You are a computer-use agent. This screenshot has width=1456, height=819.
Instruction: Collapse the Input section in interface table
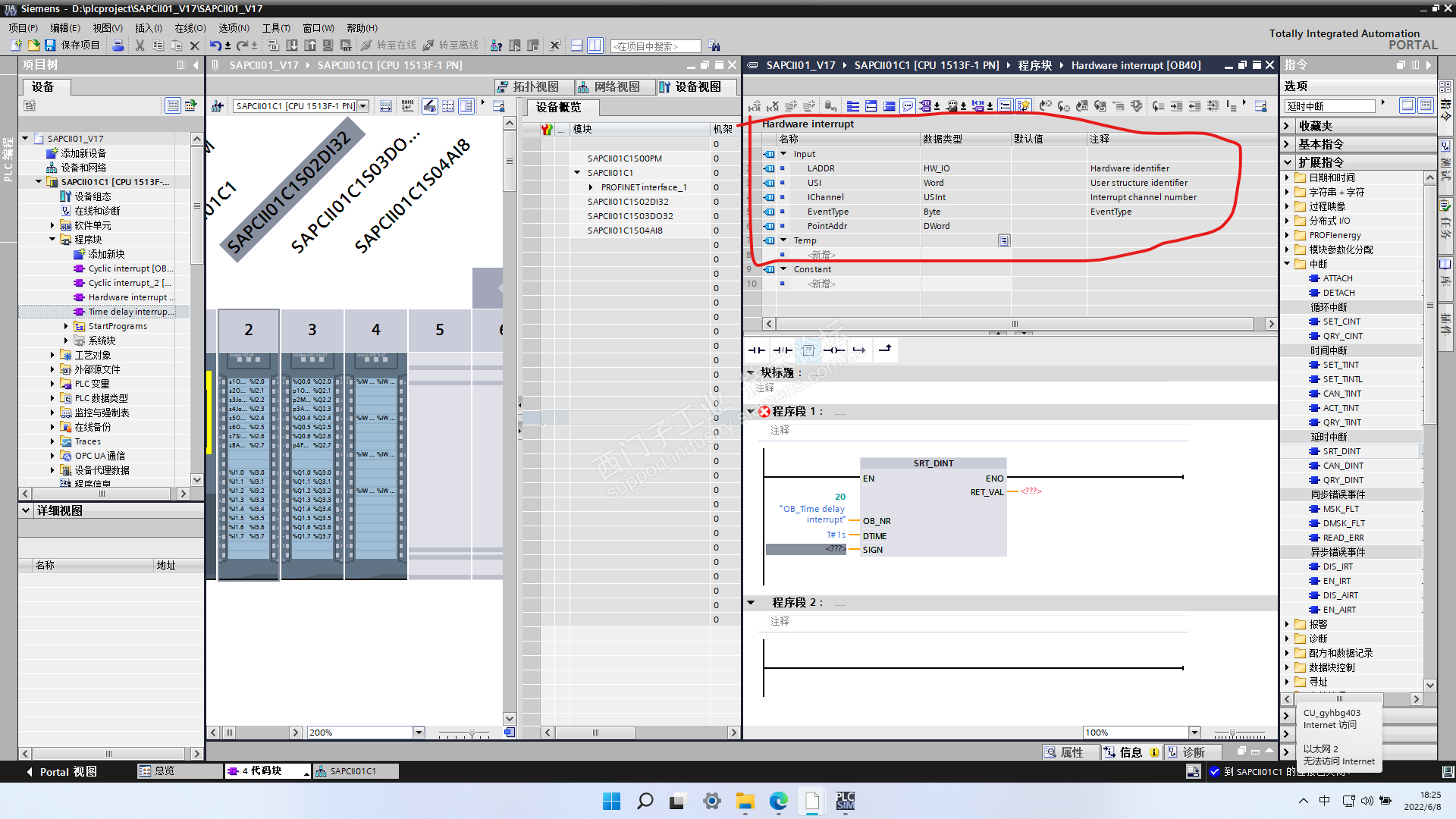(x=784, y=154)
